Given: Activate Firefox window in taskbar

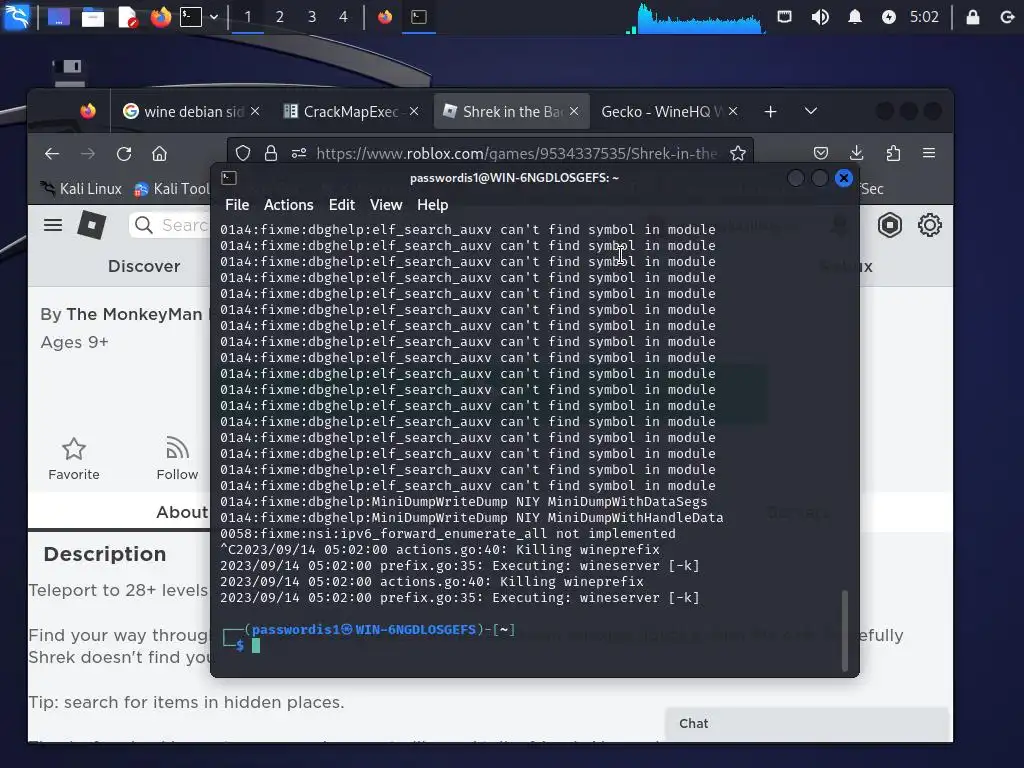Looking at the screenshot, I should pos(385,17).
